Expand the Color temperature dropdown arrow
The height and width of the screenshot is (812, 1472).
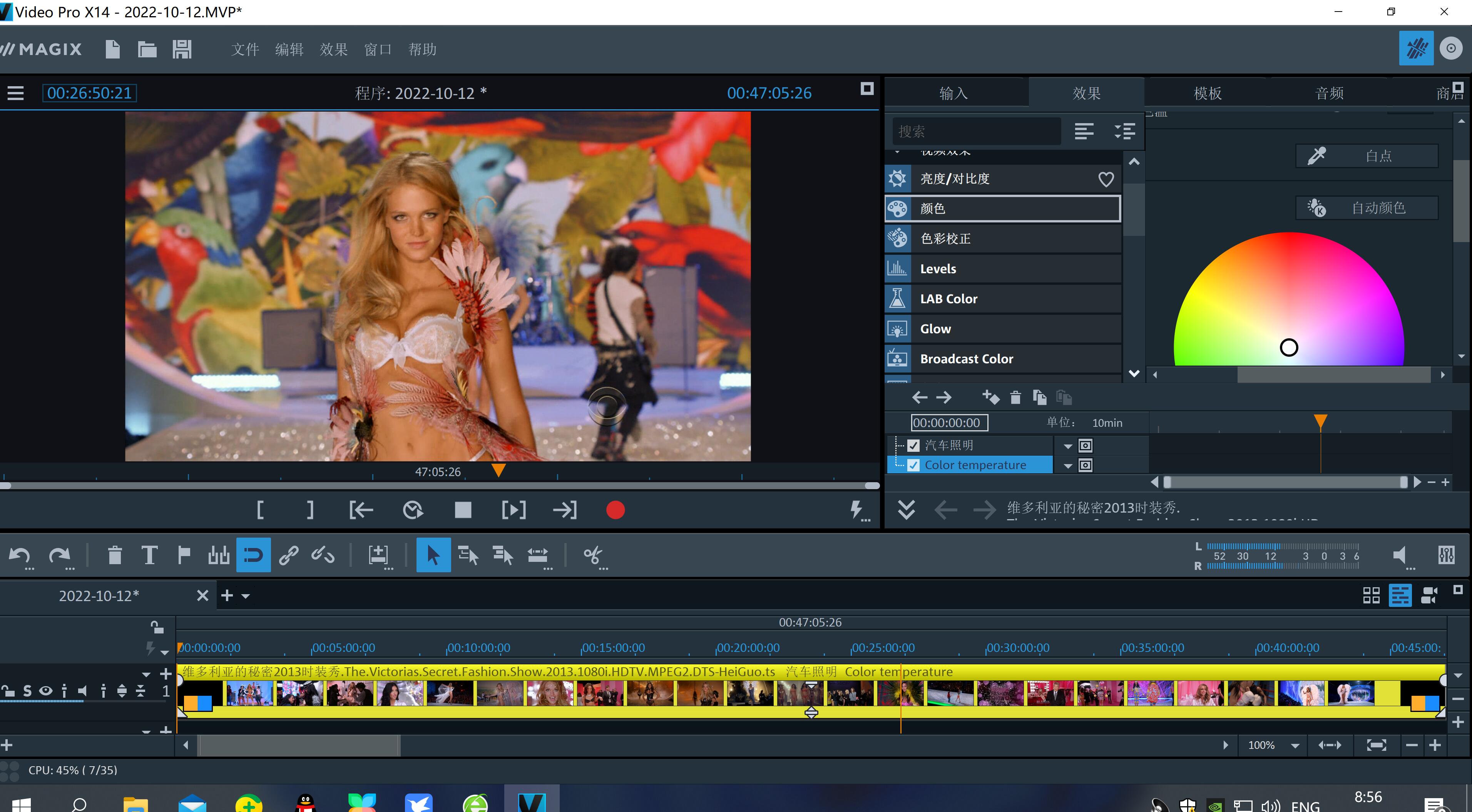tap(1067, 466)
